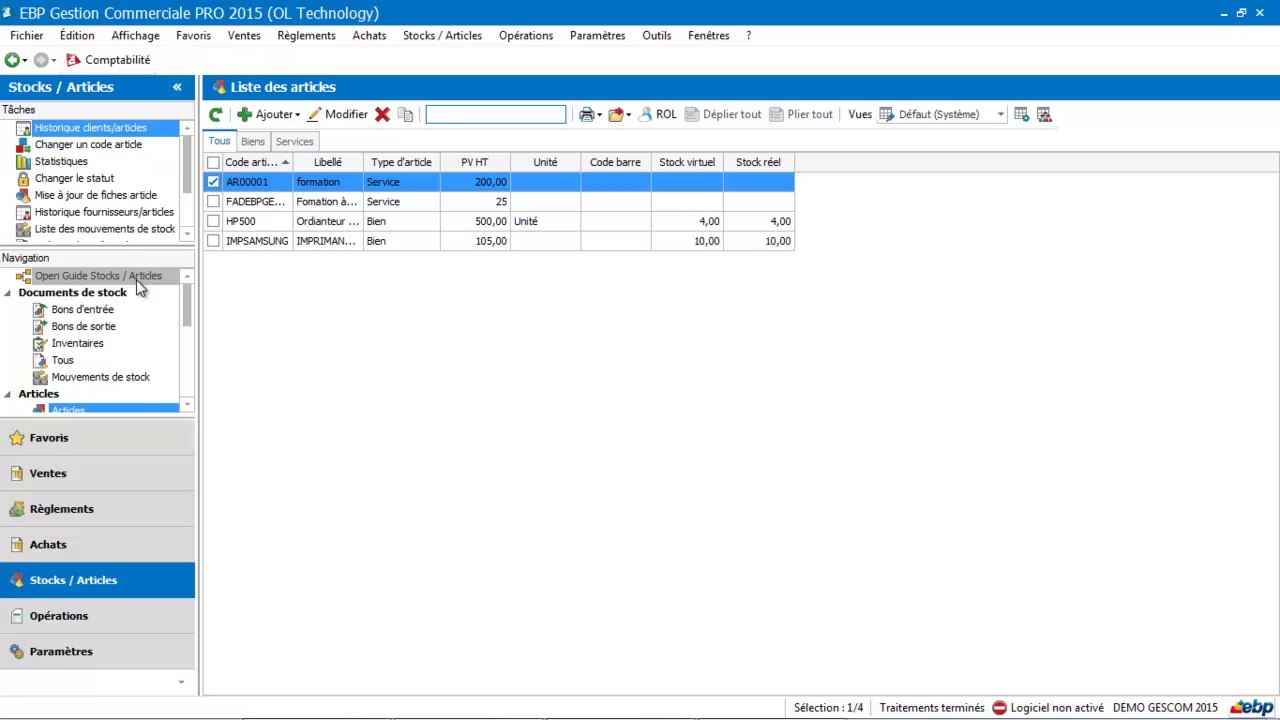Click the export icon in the toolbar
This screenshot has width=1280, height=720.
point(615,115)
